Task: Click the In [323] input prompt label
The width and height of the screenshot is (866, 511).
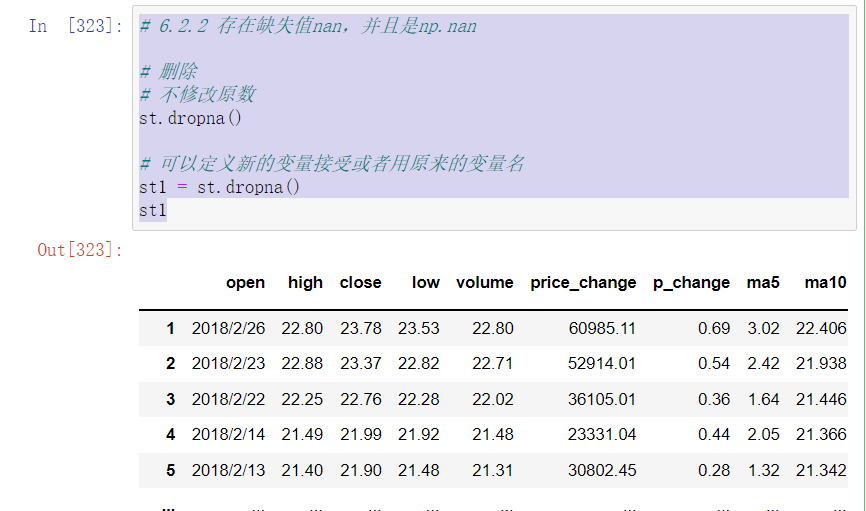Action: click(76, 26)
